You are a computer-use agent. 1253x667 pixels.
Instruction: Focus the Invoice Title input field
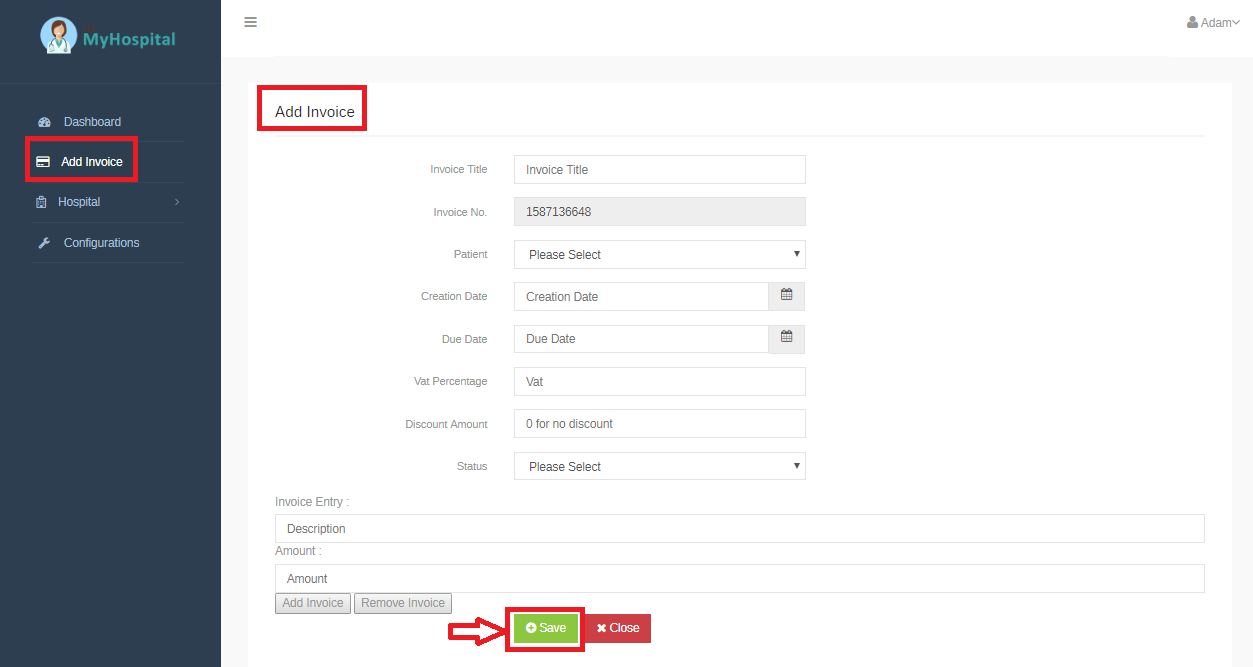point(660,169)
